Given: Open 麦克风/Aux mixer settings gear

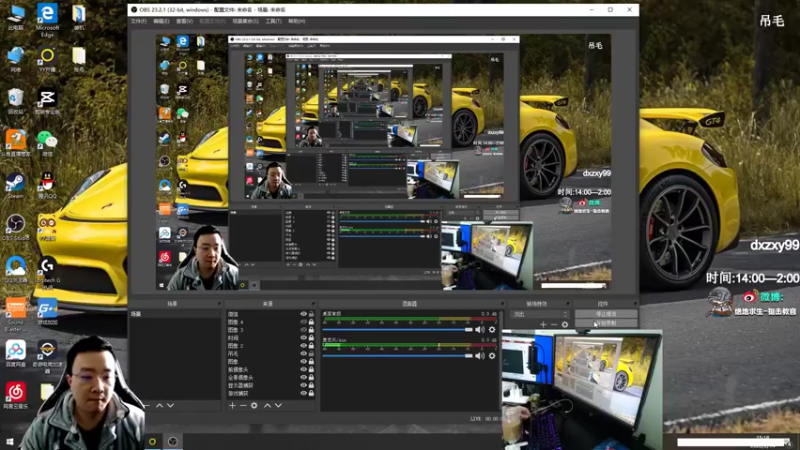Looking at the screenshot, I should tap(492, 356).
